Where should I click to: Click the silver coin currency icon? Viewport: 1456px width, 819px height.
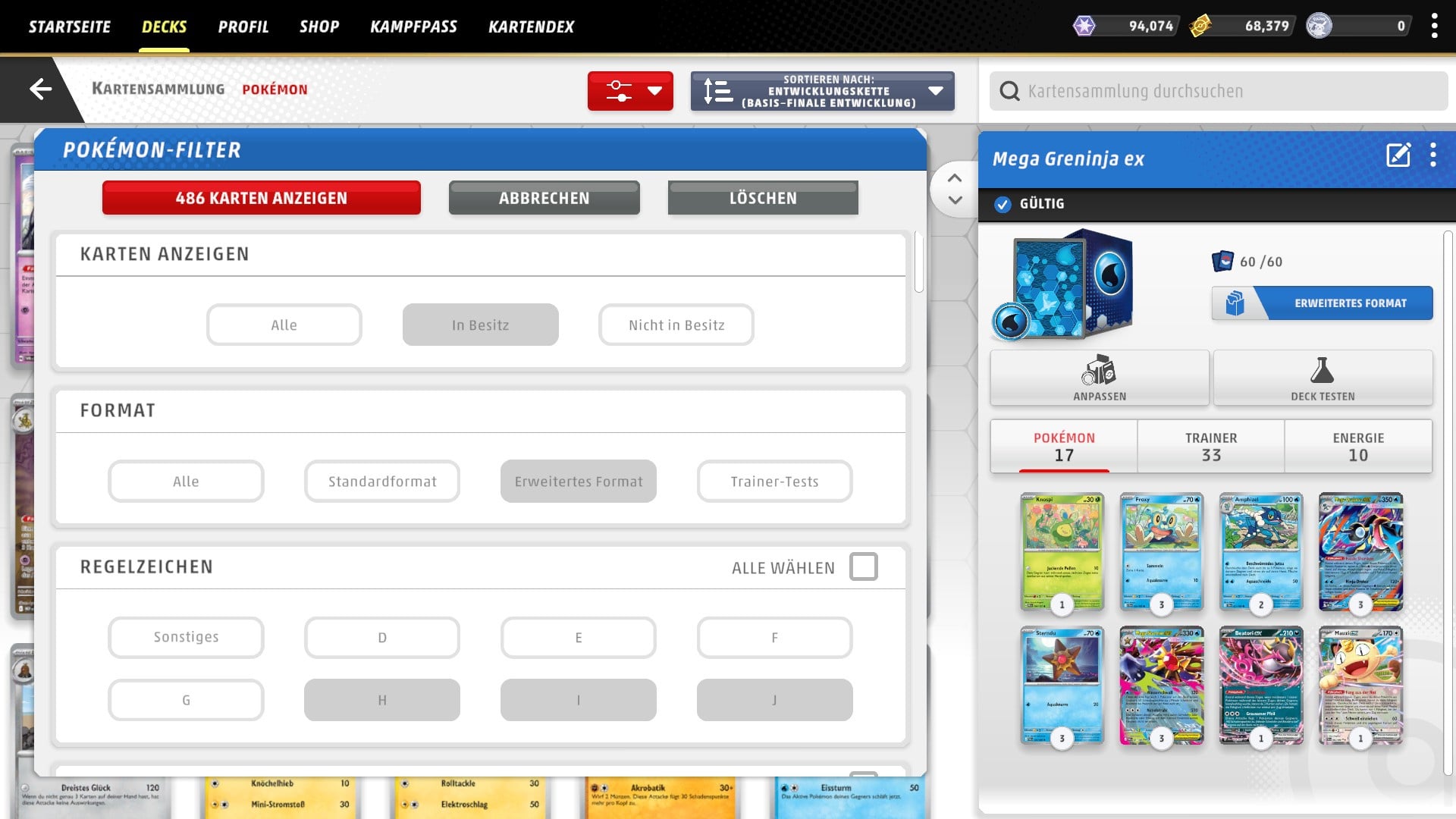tap(1319, 26)
